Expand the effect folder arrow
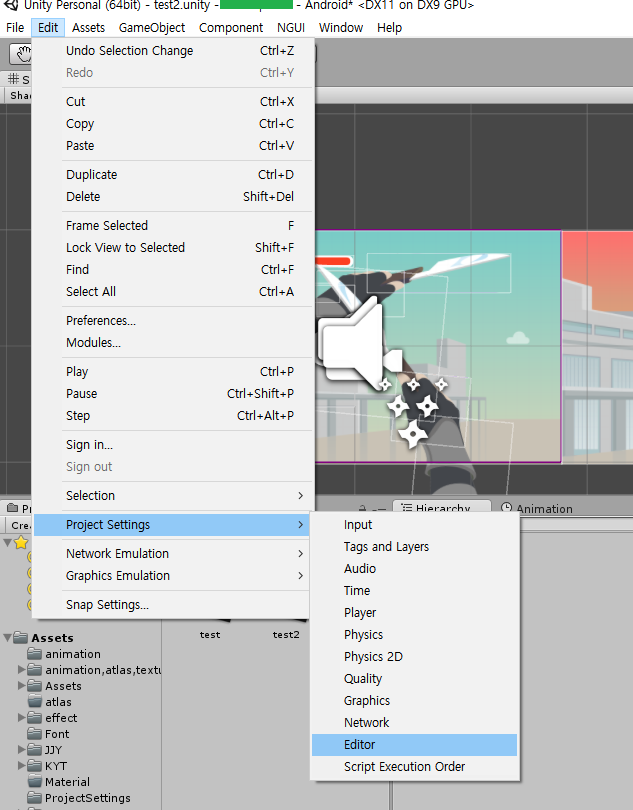The width and height of the screenshot is (633, 810). point(22,718)
